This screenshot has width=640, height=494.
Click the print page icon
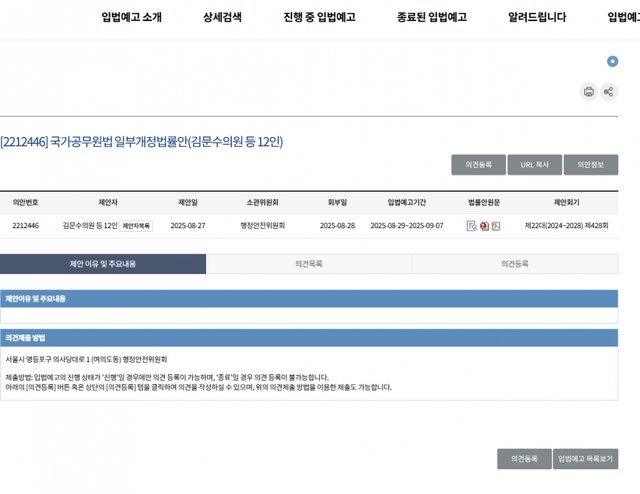coord(589,92)
